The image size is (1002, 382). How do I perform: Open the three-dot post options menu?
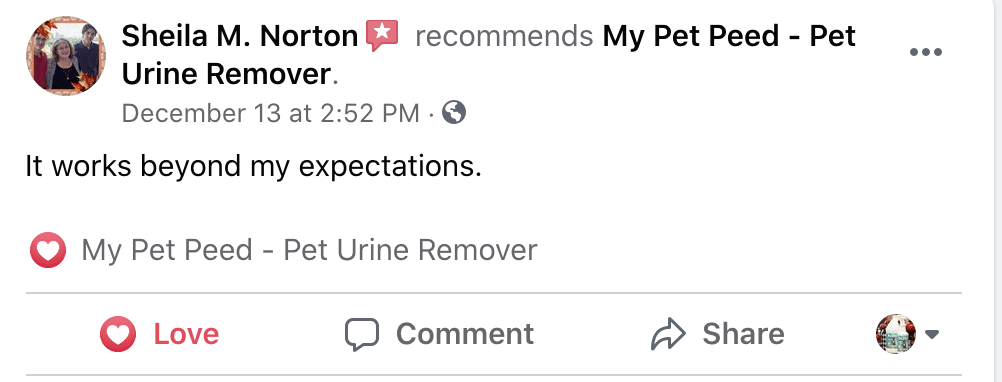pyautogui.click(x=925, y=52)
